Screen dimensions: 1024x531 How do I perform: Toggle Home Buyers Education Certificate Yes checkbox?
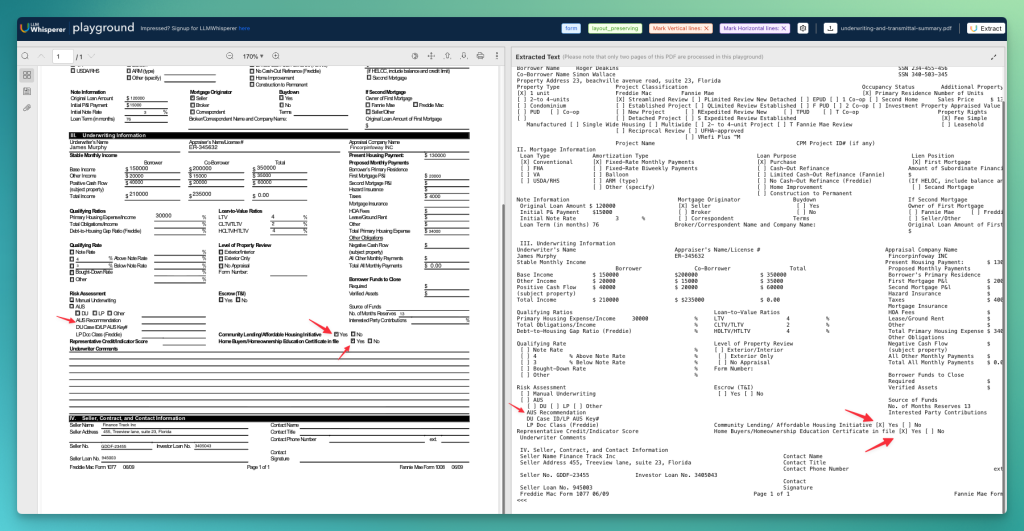pos(353,341)
